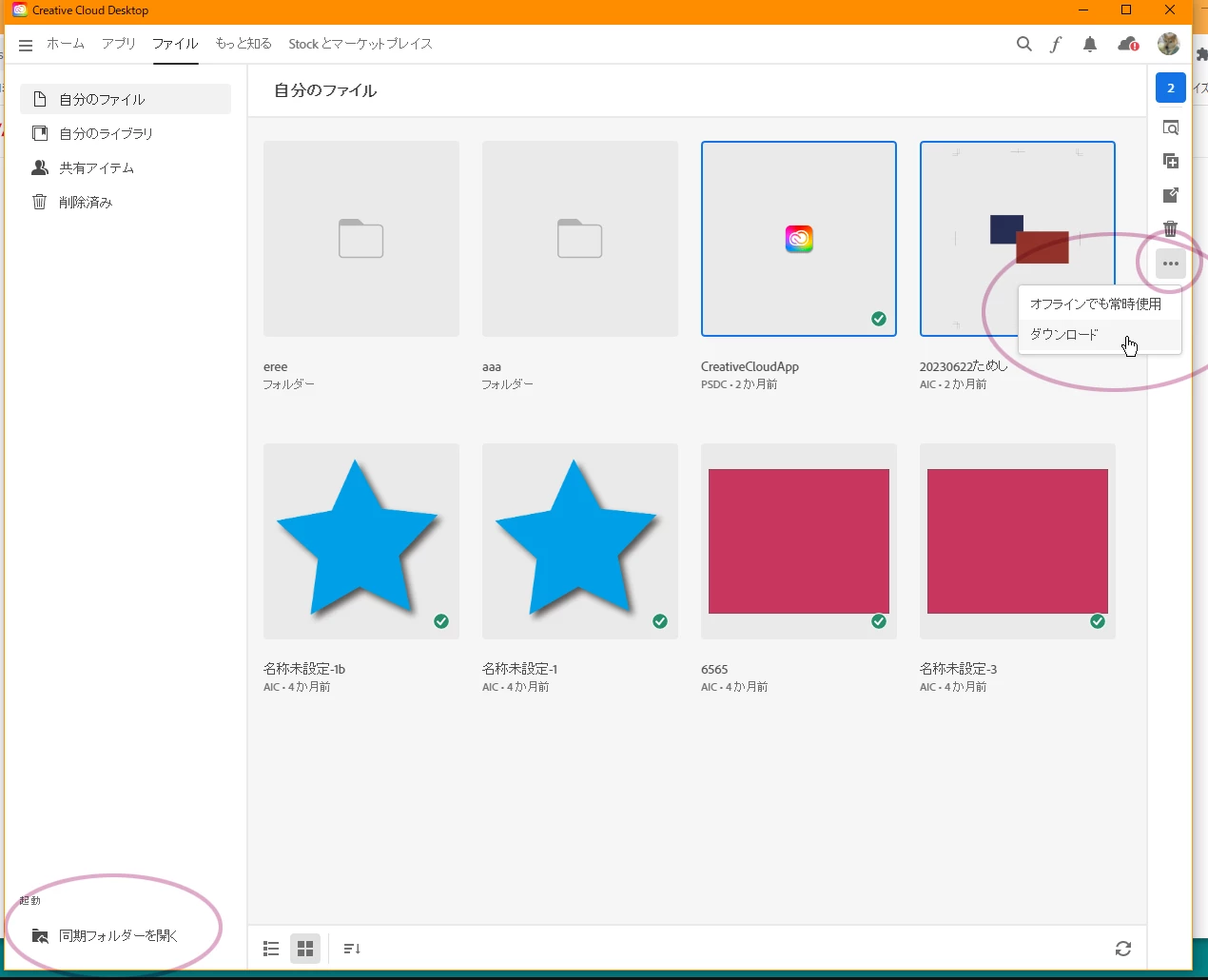
Task: Open the user profile avatar
Action: point(1168,43)
